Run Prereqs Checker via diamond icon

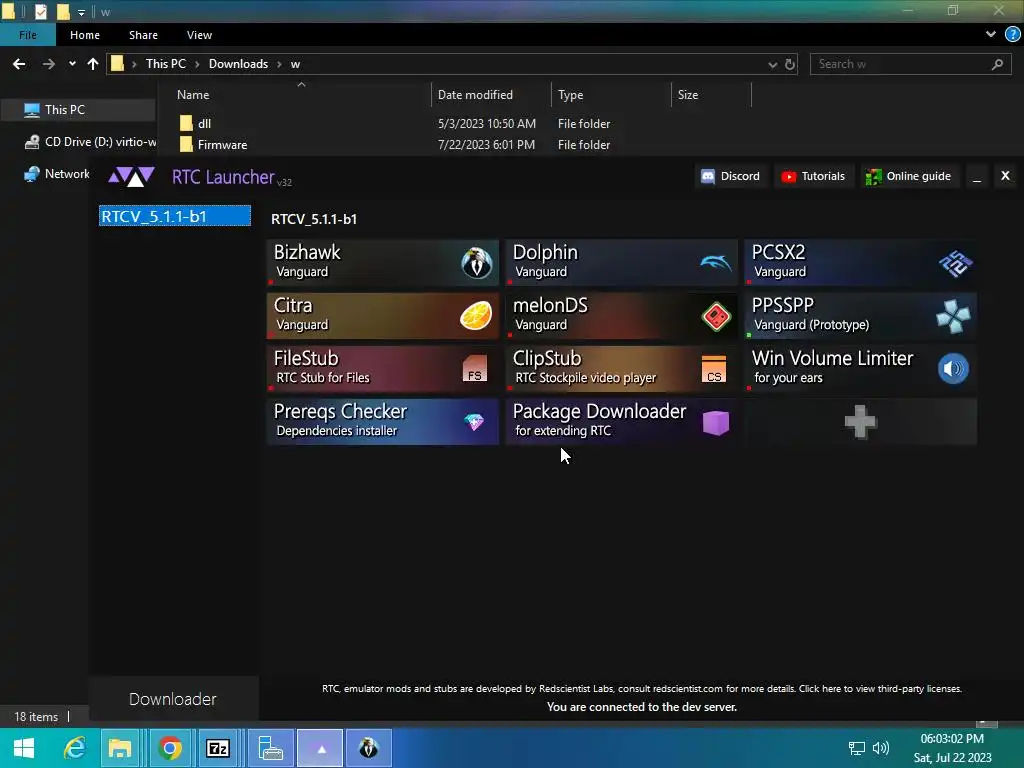pos(474,422)
